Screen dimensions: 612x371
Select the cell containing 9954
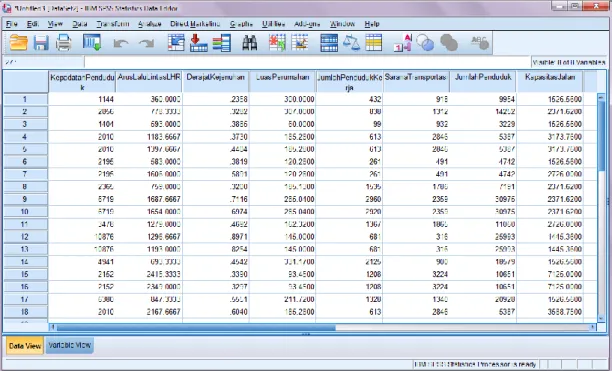point(483,99)
